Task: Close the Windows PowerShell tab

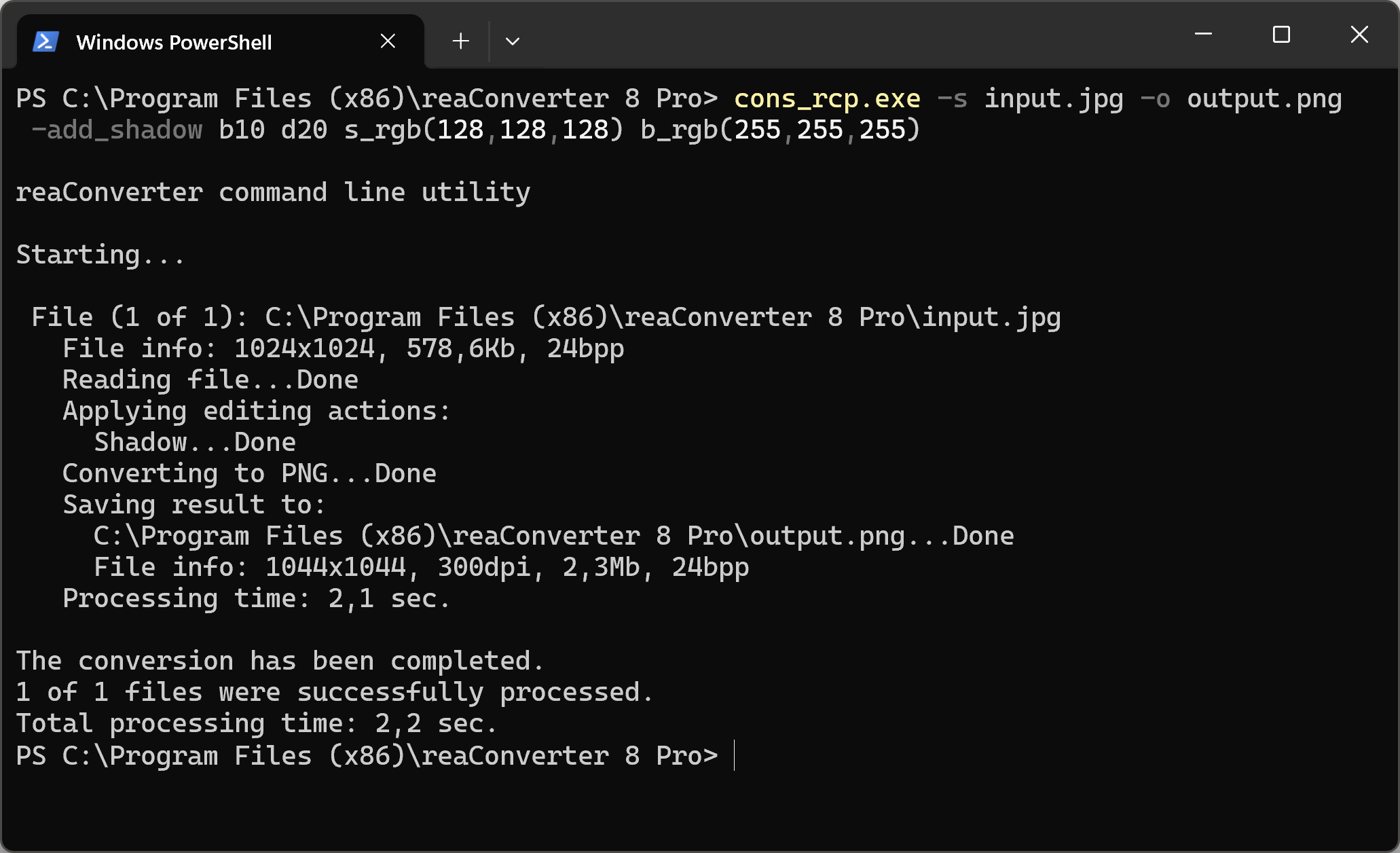Action: 388,41
